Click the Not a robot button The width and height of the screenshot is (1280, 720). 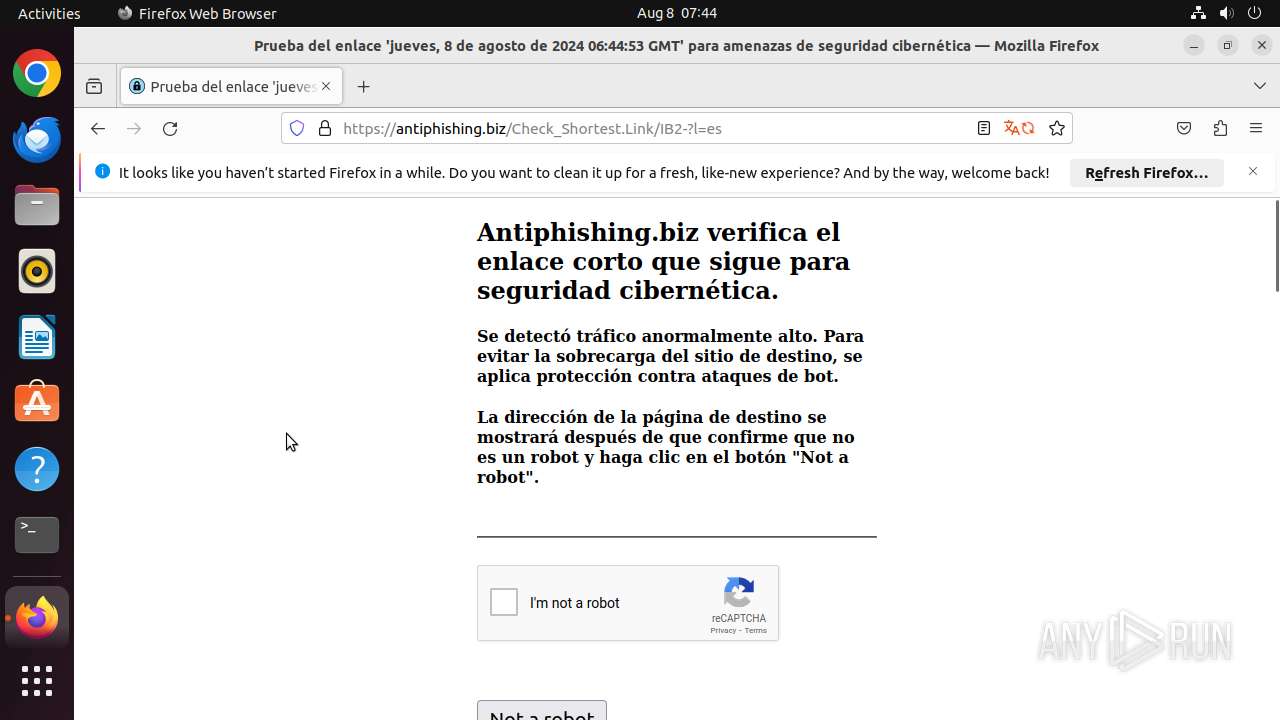pyautogui.click(x=542, y=710)
